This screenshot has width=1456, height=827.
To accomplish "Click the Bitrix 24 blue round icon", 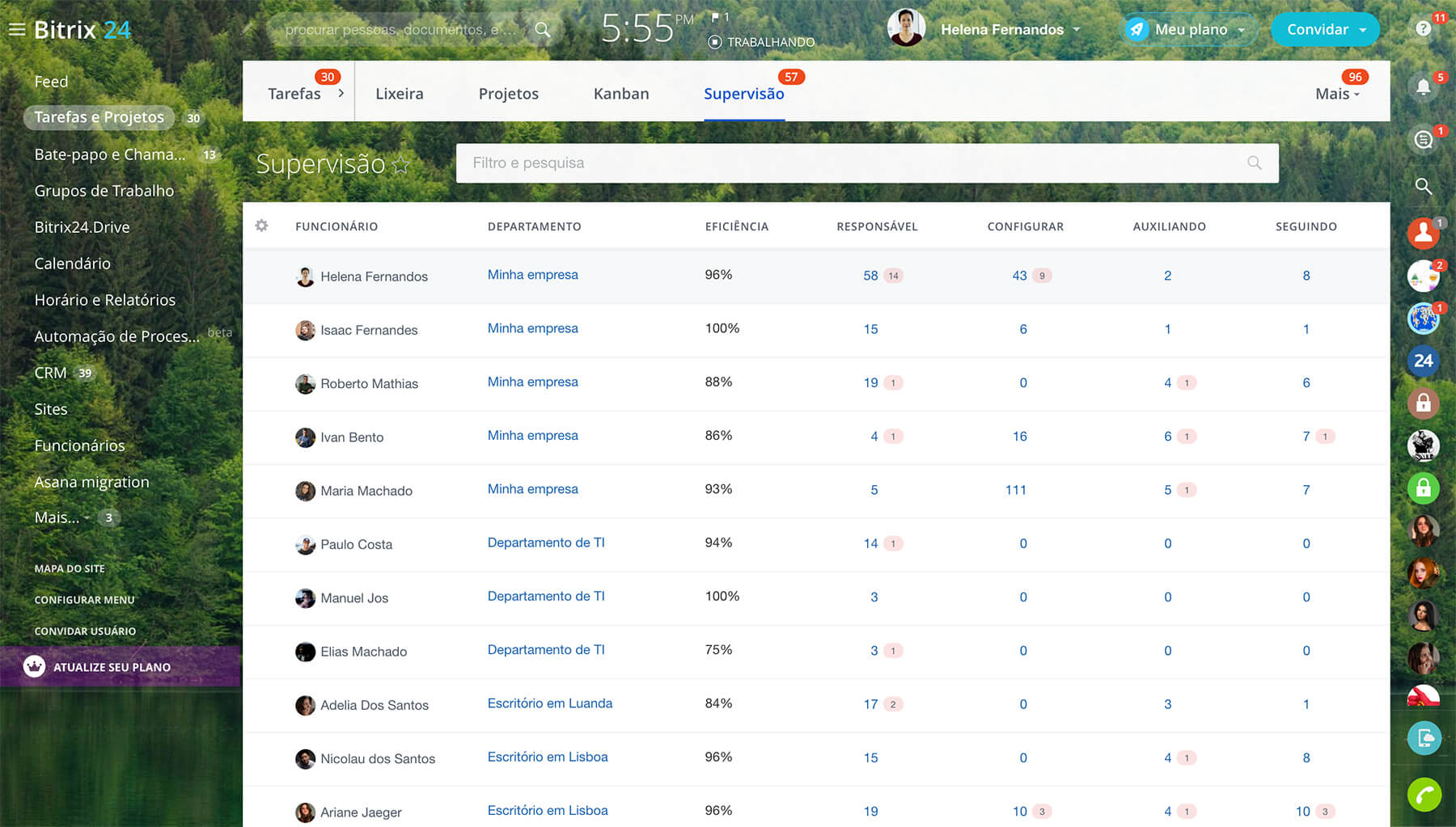I will pos(1423,361).
